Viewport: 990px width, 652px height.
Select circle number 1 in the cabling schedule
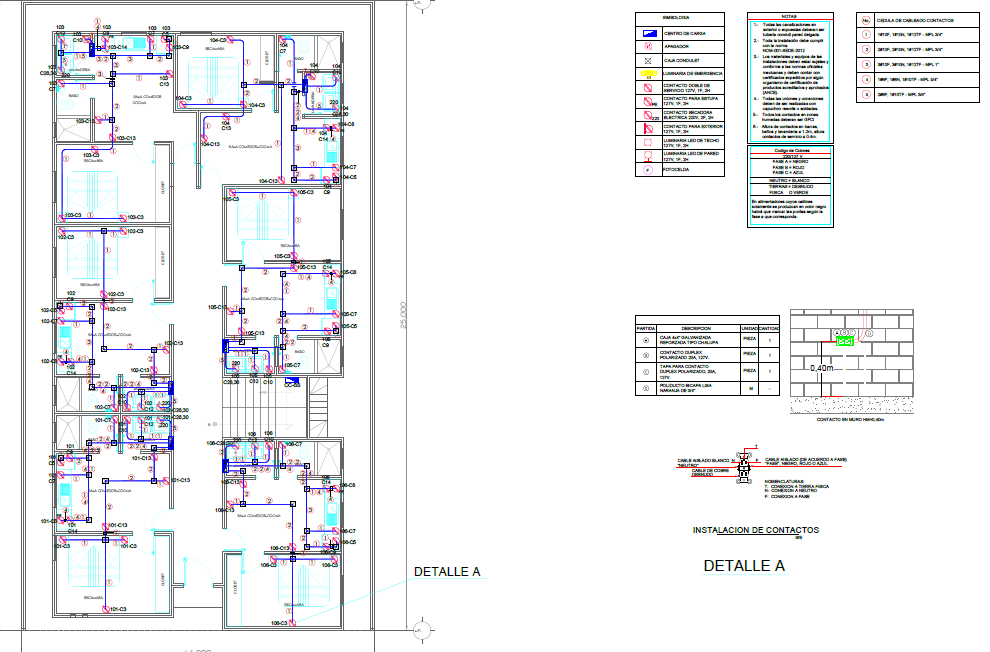(866, 34)
